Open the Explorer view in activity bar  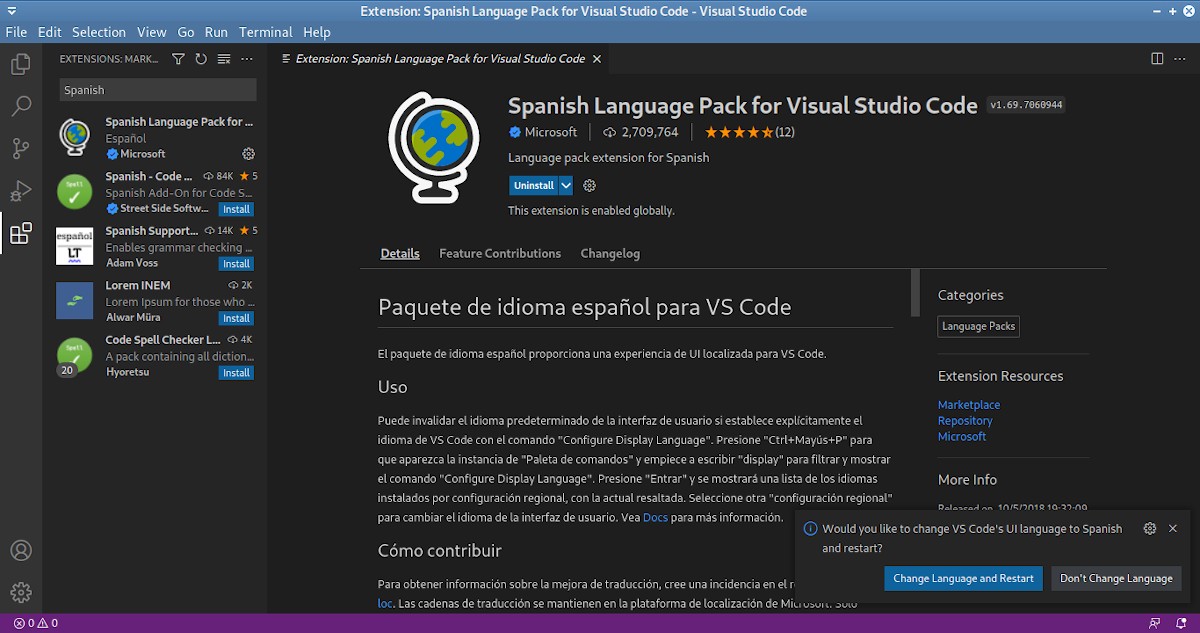(20, 65)
